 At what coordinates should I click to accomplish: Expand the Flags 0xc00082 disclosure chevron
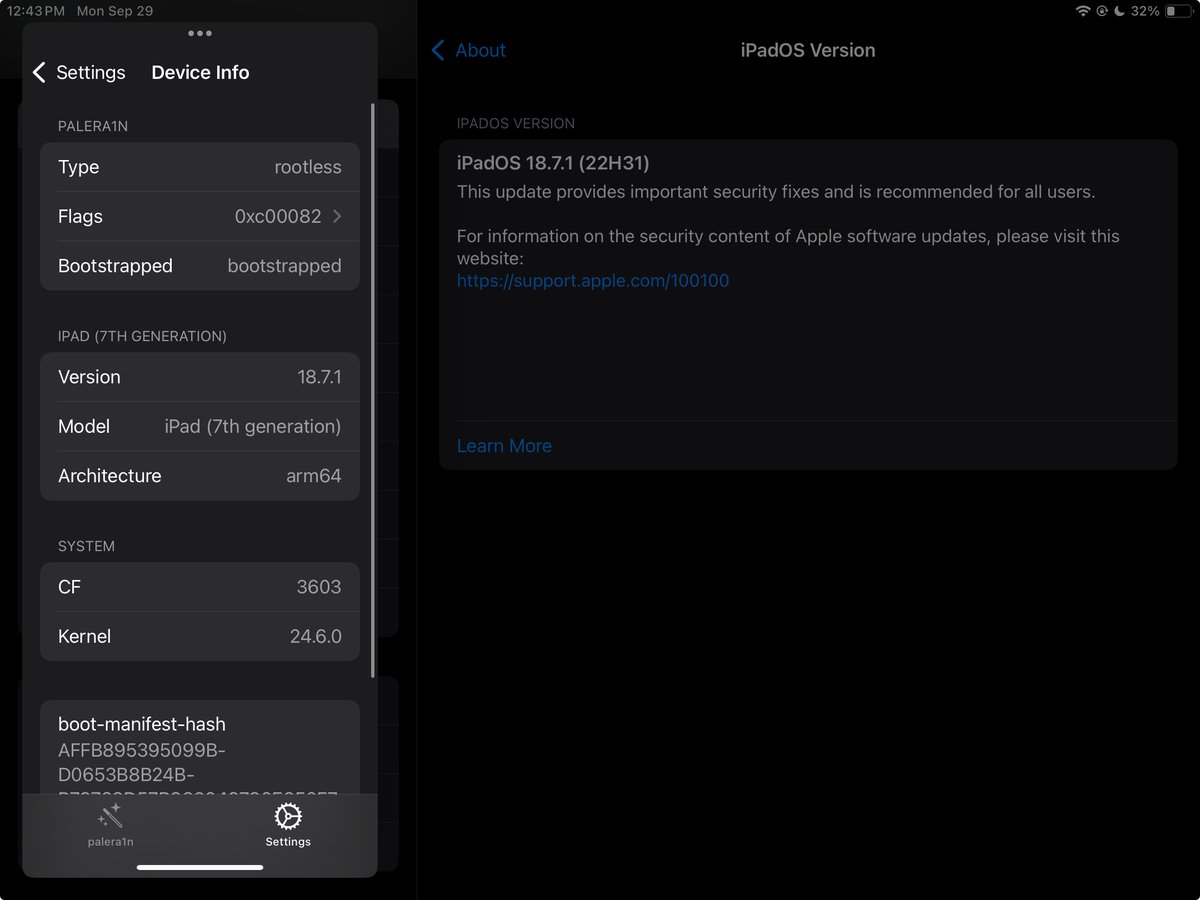pyautogui.click(x=341, y=217)
